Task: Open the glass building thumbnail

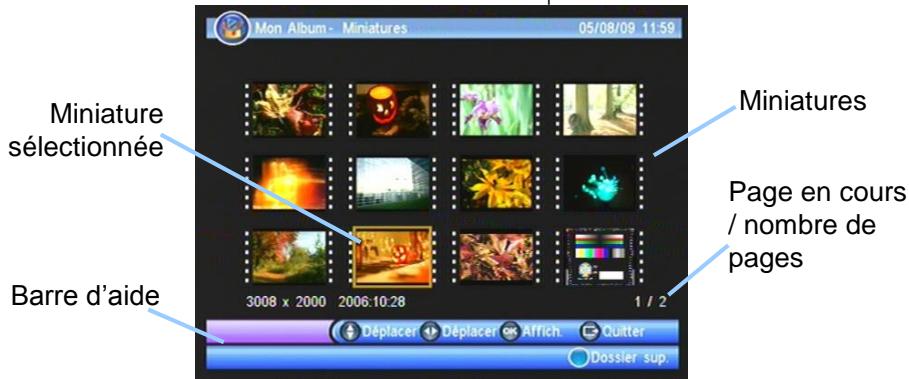Action: tap(392, 183)
